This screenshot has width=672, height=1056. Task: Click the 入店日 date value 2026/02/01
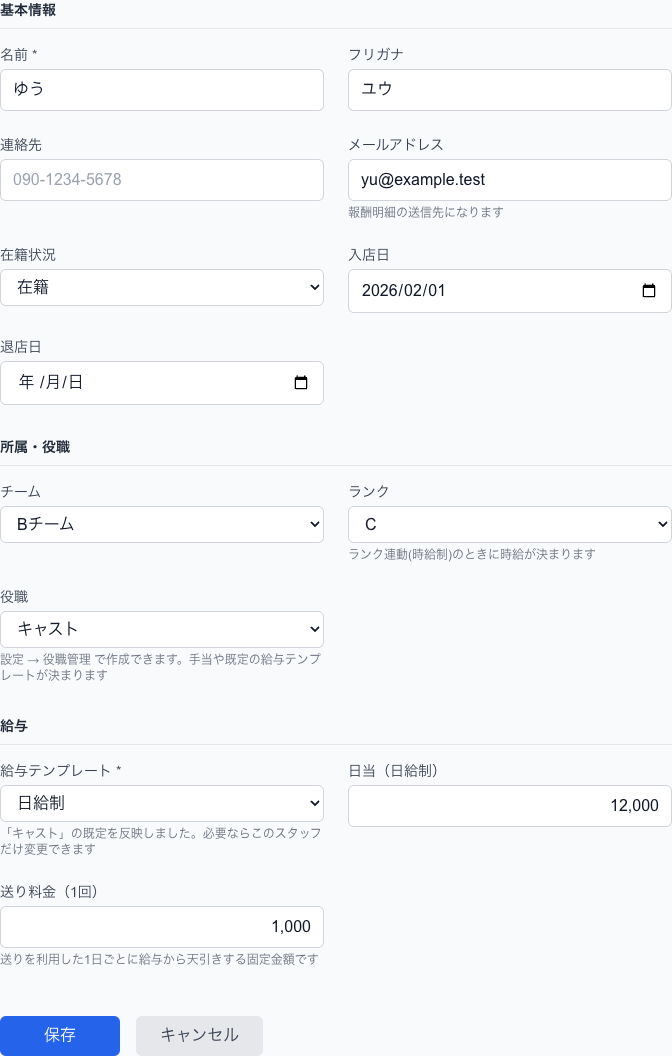point(403,290)
